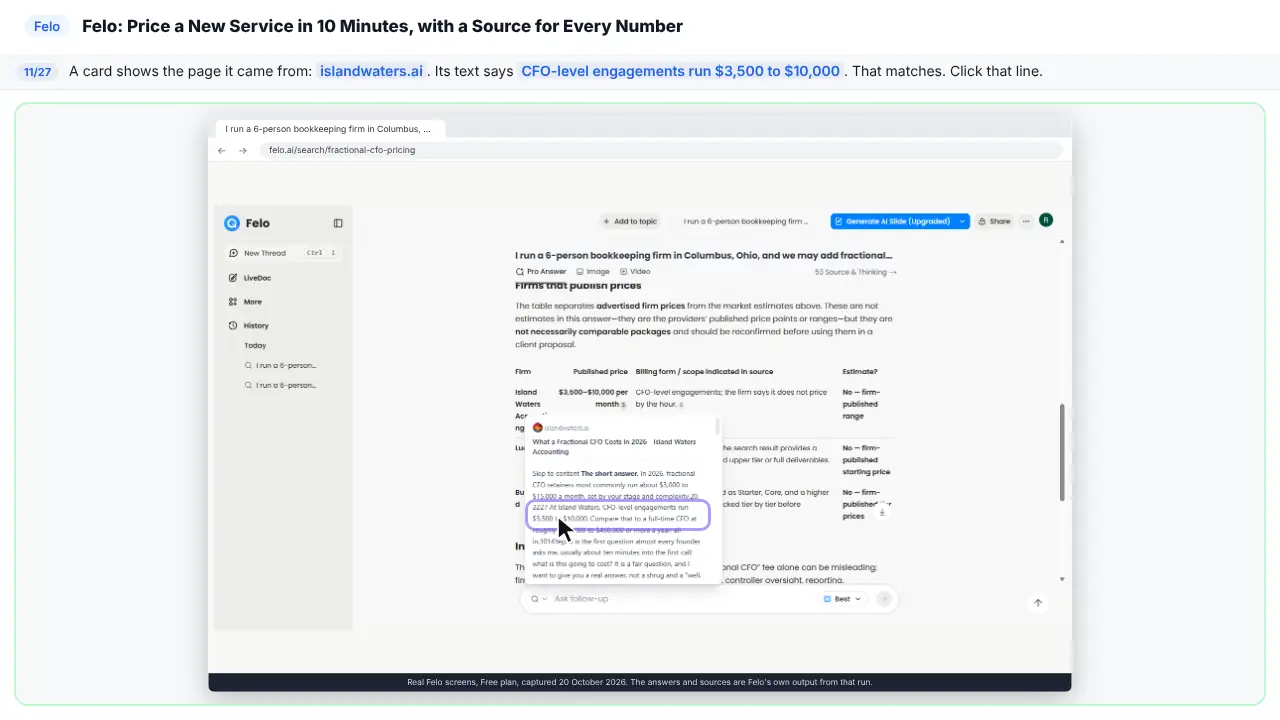Image resolution: width=1280 pixels, height=720 pixels.
Task: Click the citation marker after "by the hour."
Action: pyautogui.click(x=682, y=405)
